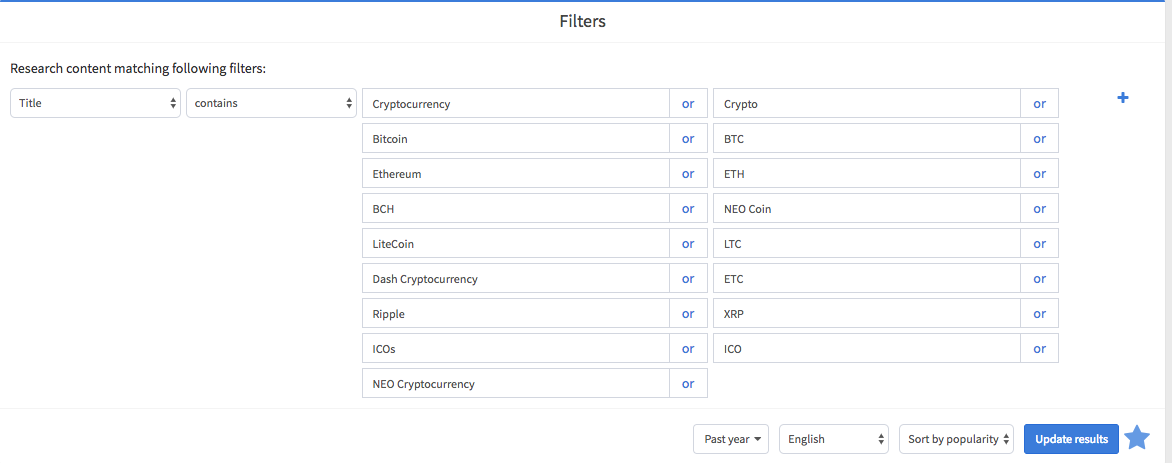Click the or button next to ETC

pyautogui.click(x=1040, y=279)
